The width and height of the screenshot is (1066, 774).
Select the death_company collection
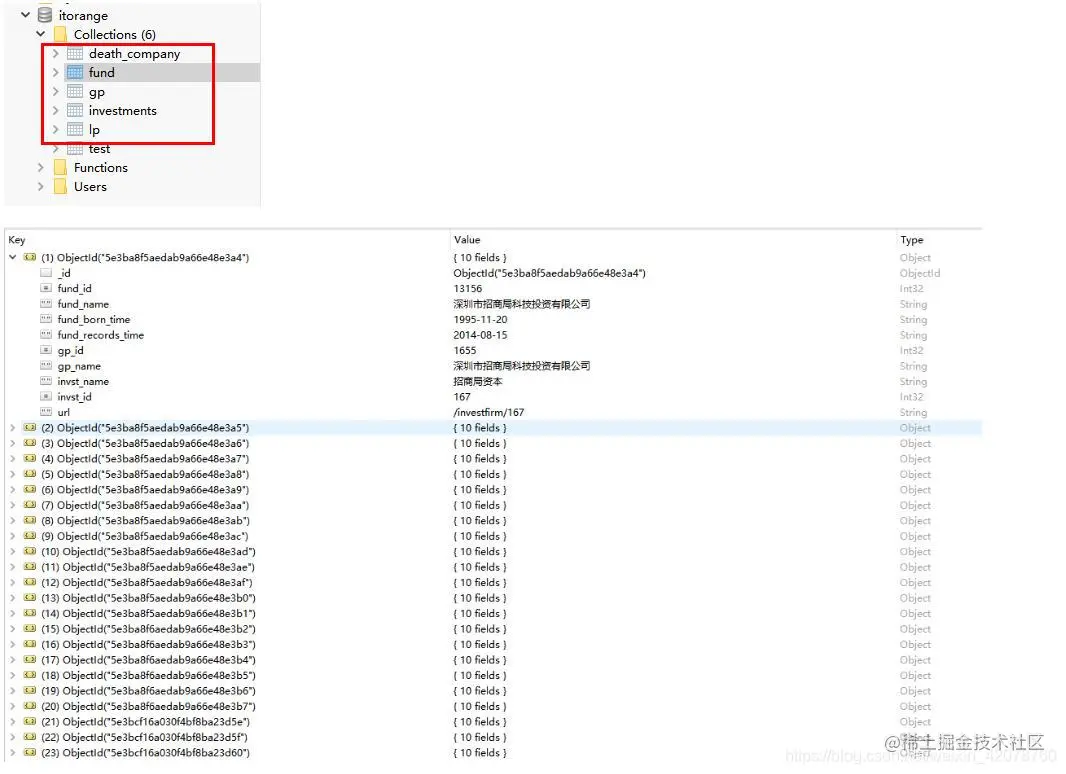pos(135,53)
